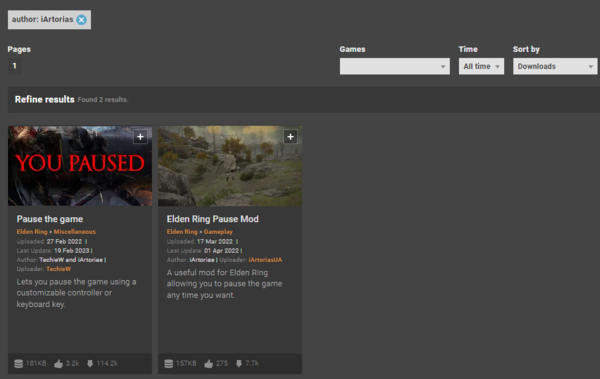Go to page 1 of results
The height and width of the screenshot is (379, 600).
point(15,66)
